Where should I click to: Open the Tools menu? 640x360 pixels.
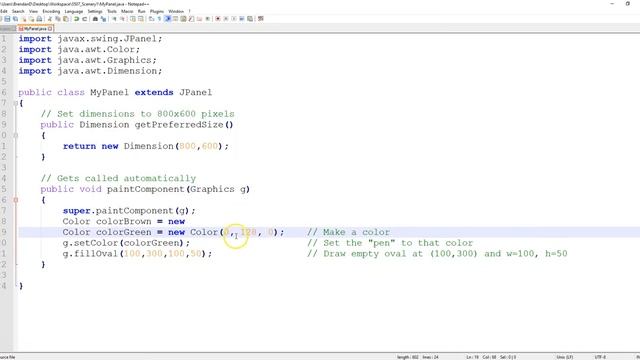coord(111,11)
